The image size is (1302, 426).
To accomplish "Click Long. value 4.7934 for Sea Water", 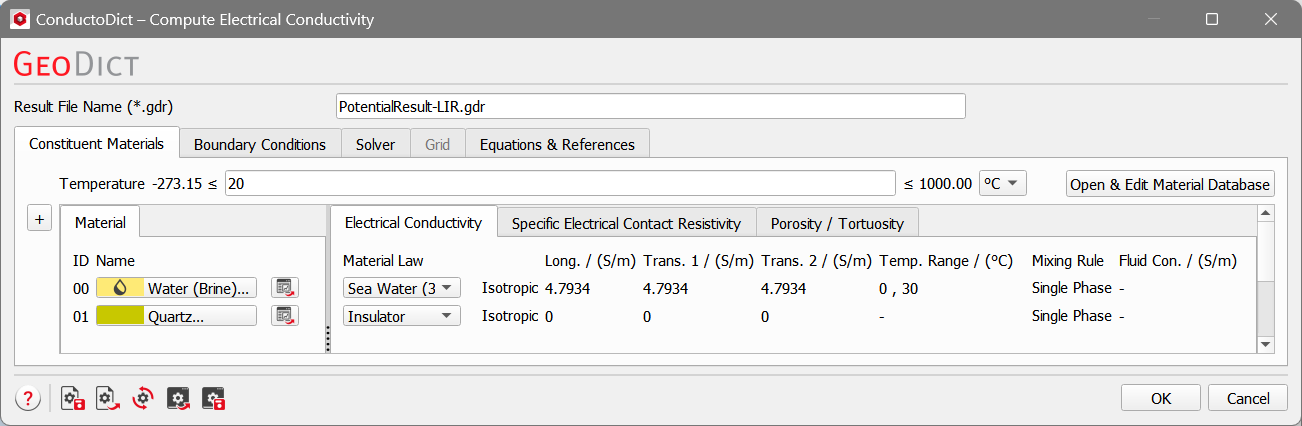I will (x=569, y=288).
